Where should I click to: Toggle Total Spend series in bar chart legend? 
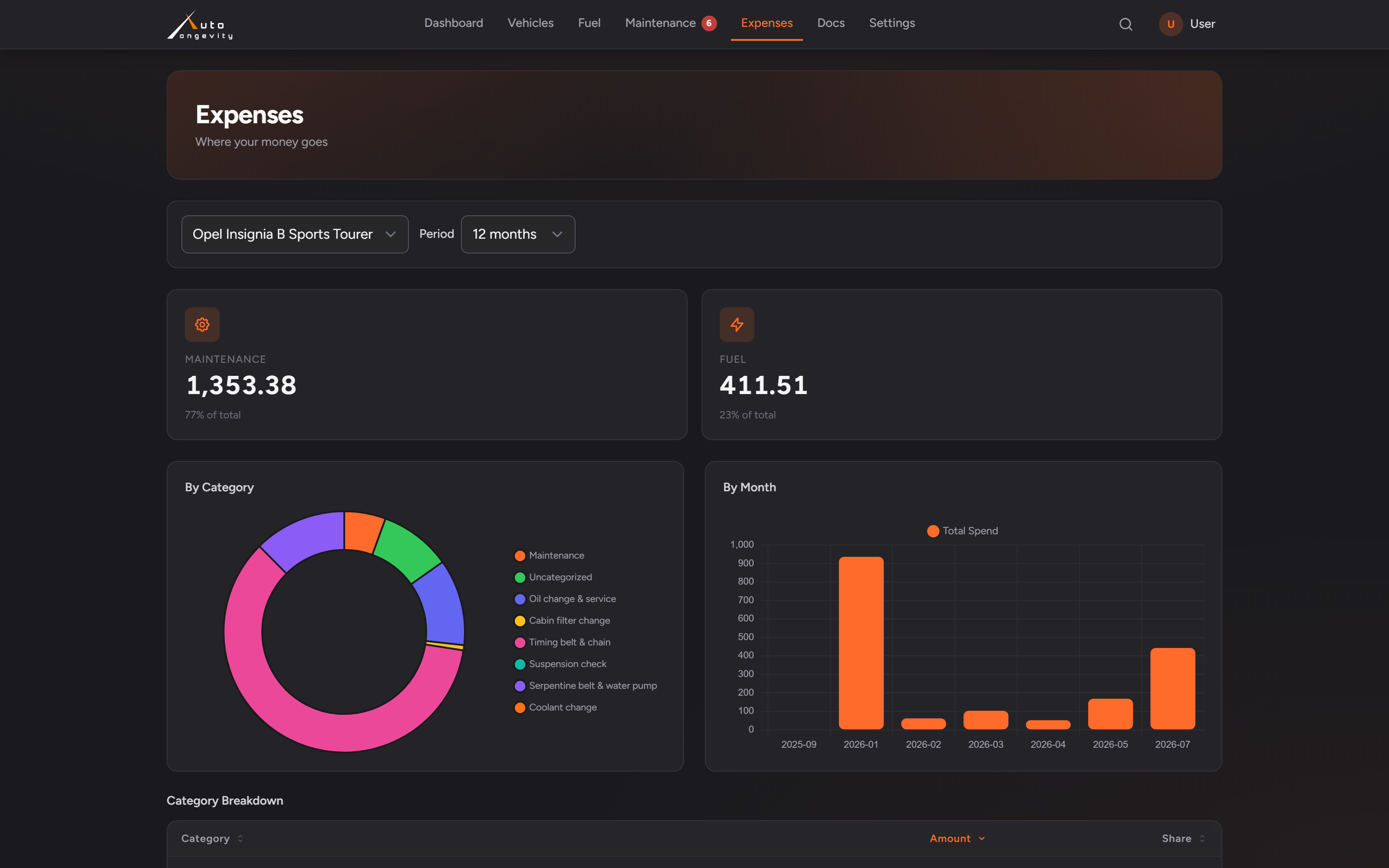click(963, 531)
